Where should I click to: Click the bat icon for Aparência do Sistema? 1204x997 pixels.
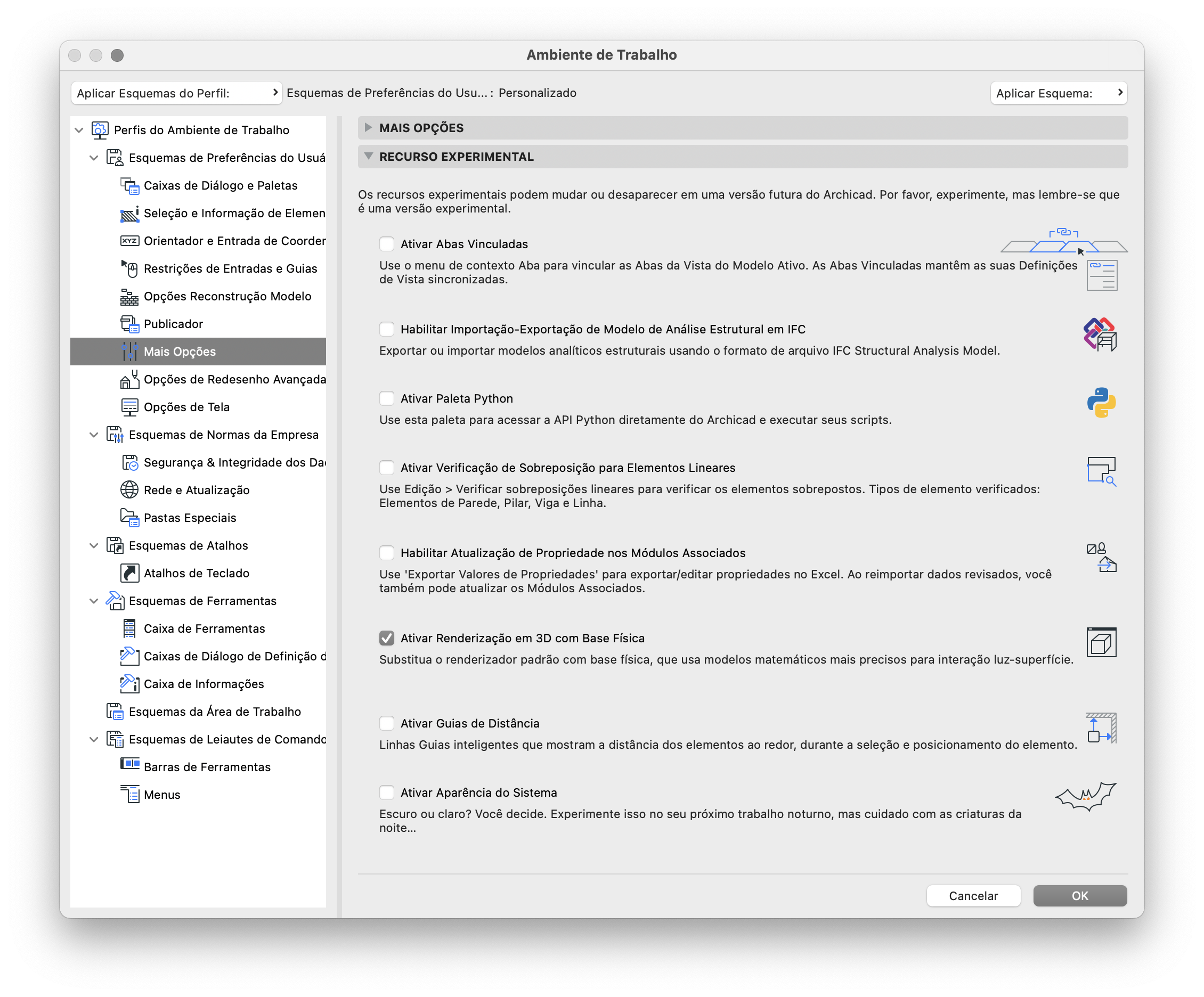tap(1085, 797)
